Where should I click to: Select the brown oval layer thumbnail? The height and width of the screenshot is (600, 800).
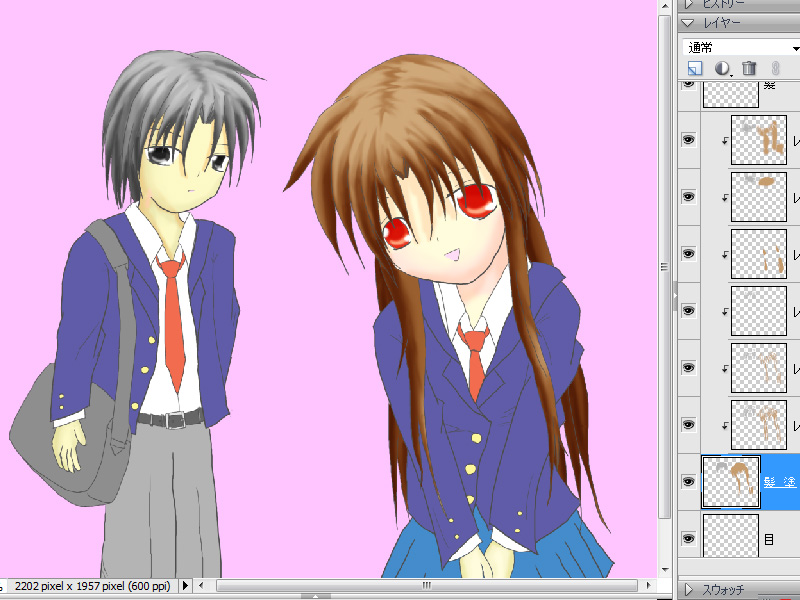point(759,197)
